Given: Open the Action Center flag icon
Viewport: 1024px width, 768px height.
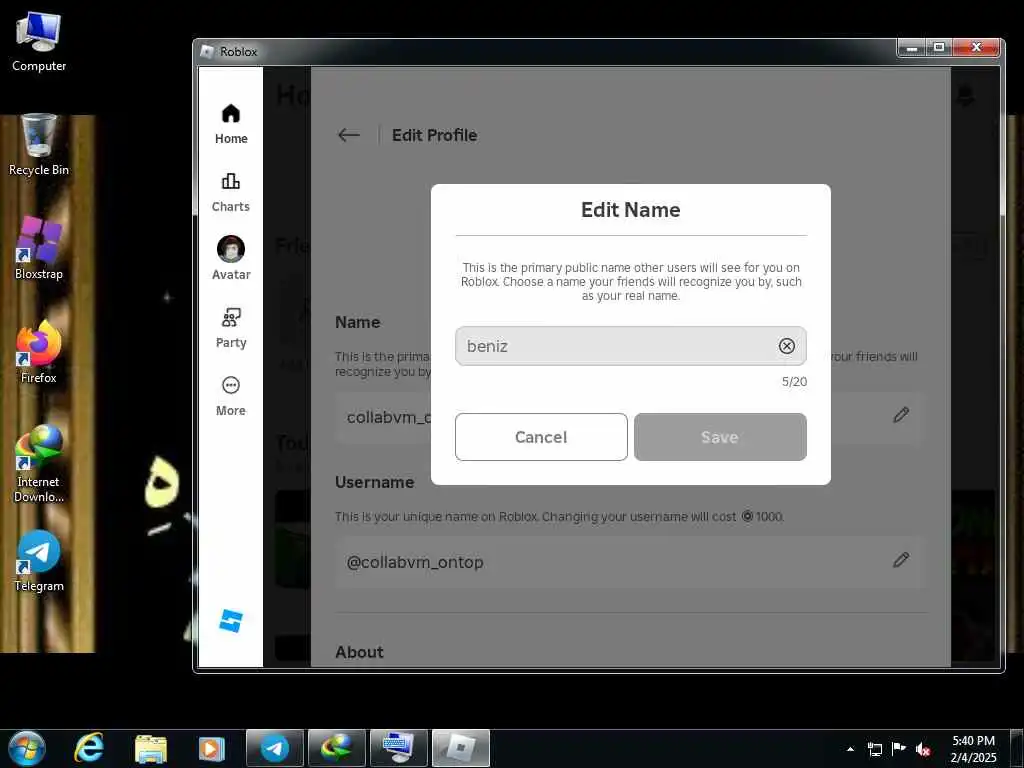Looking at the screenshot, I should [899, 749].
